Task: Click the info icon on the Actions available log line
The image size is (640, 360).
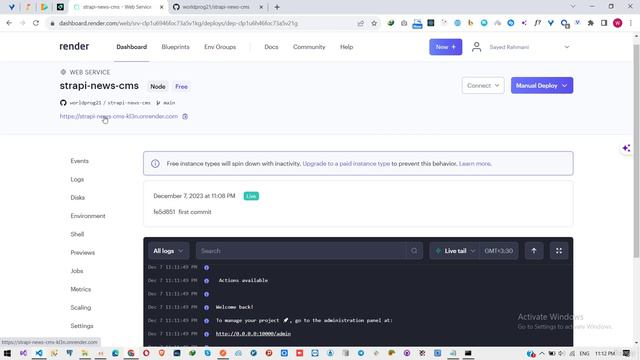Action: point(207,281)
